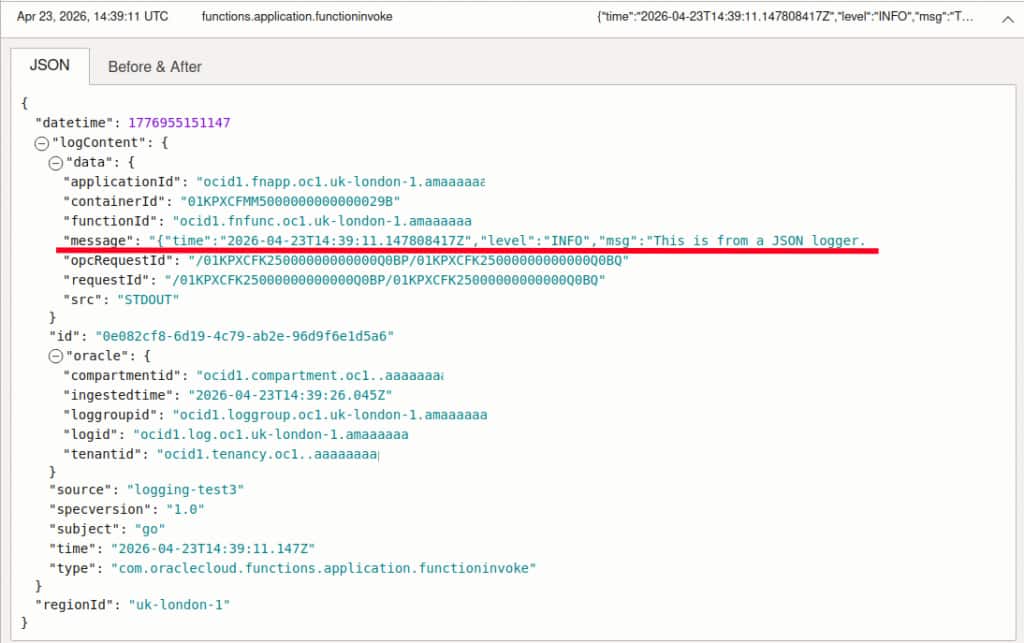Click the applicationId value ocid1.fnapp
1024x643 pixels.
(x=340, y=181)
